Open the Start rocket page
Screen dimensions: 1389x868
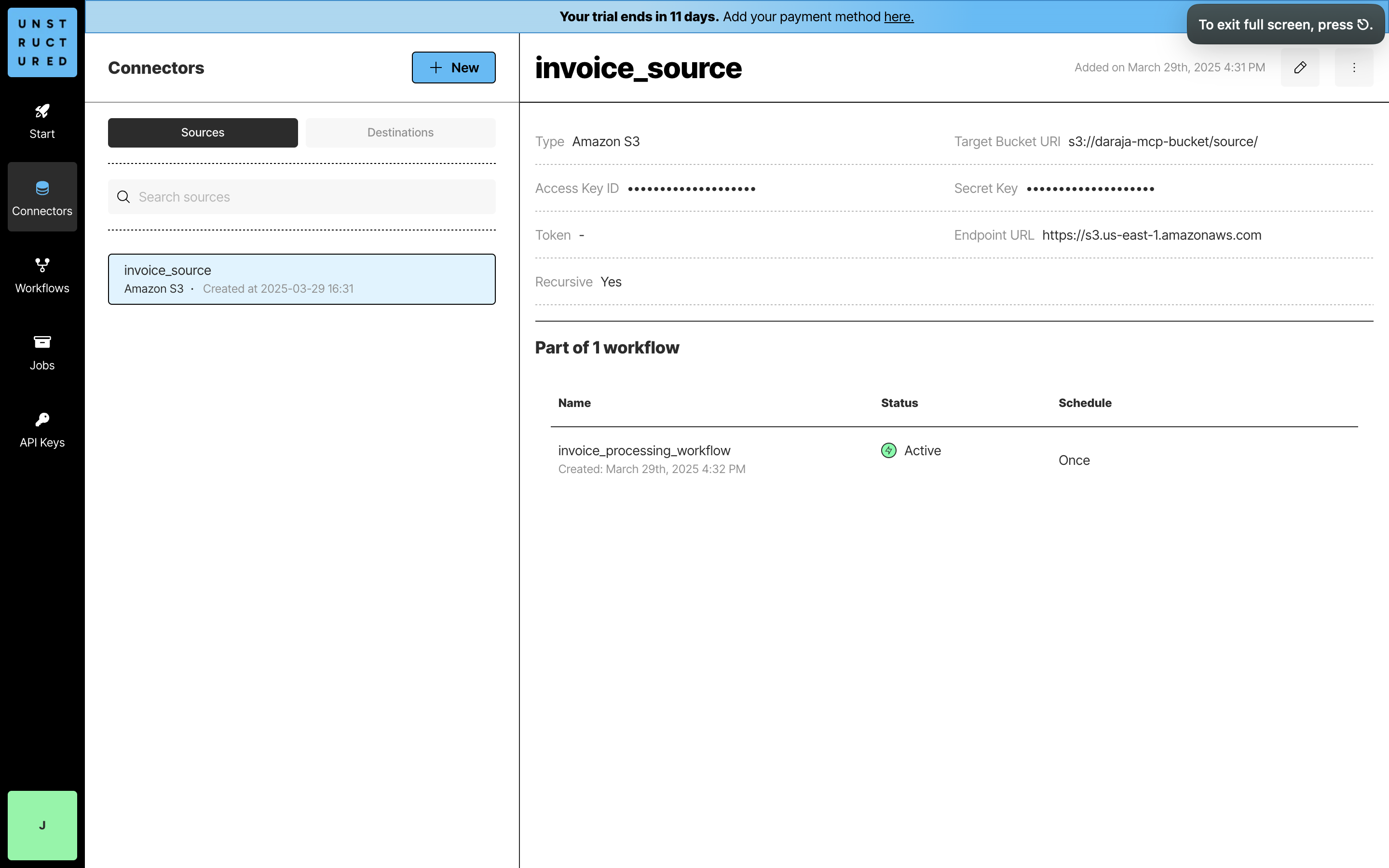[42, 121]
